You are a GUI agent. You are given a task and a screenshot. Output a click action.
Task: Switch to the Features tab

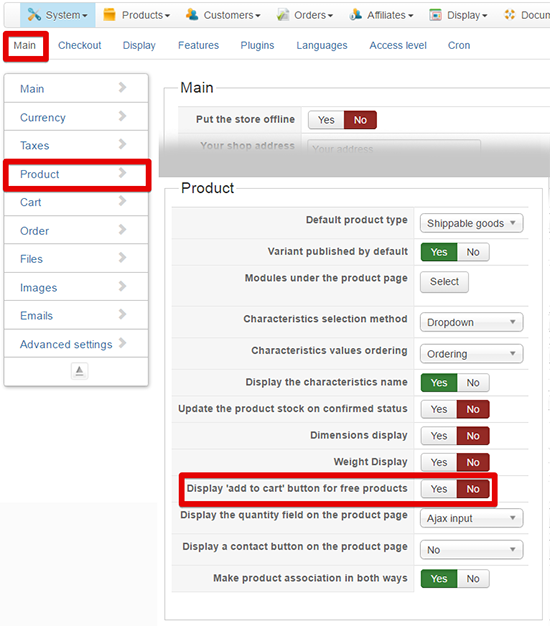(198, 45)
